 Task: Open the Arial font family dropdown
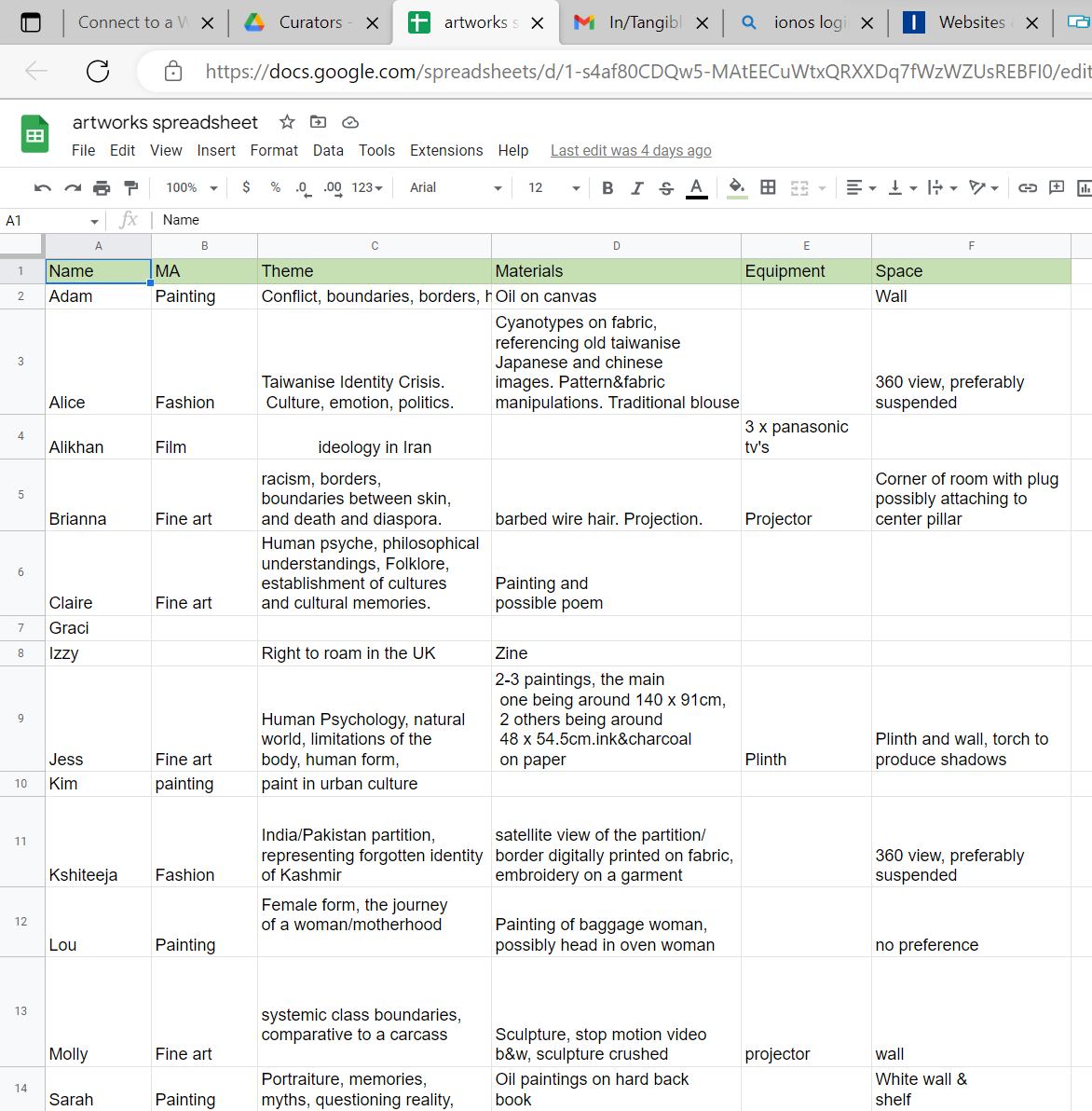[456, 187]
